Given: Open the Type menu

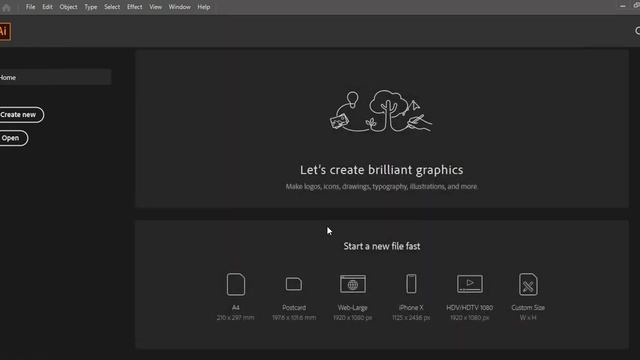Looking at the screenshot, I should [91, 7].
